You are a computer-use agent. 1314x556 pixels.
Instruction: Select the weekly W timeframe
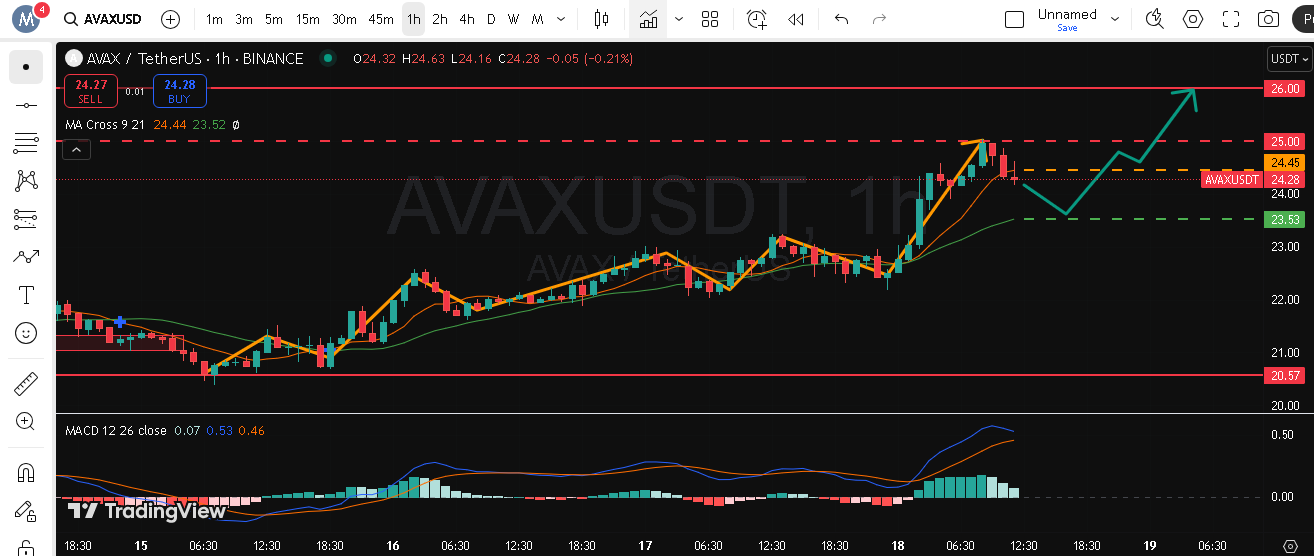click(513, 19)
